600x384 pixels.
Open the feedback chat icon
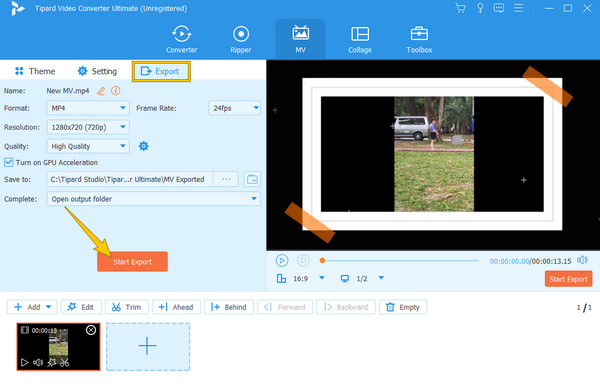tap(499, 8)
